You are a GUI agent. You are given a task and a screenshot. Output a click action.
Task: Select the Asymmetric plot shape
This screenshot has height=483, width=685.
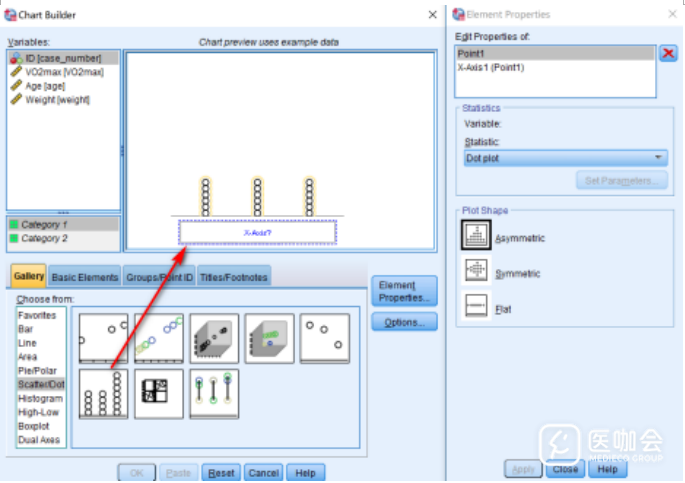(x=476, y=237)
